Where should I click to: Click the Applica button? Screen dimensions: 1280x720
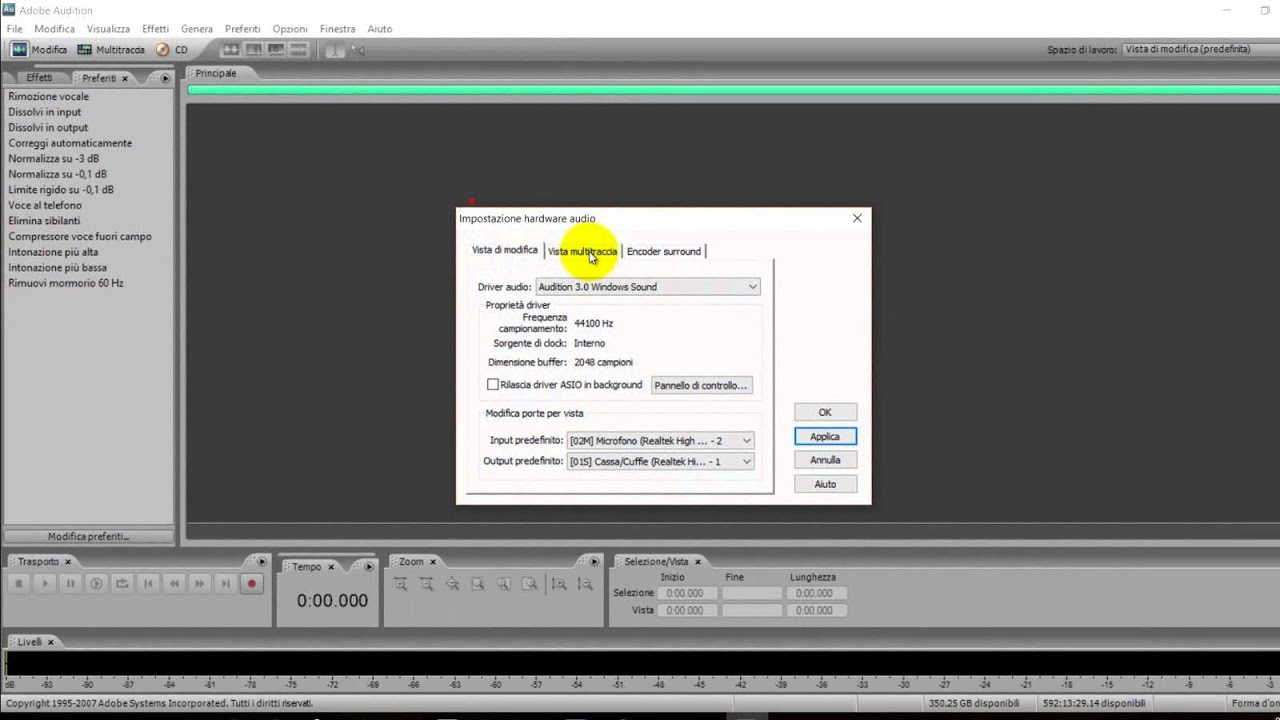(825, 437)
